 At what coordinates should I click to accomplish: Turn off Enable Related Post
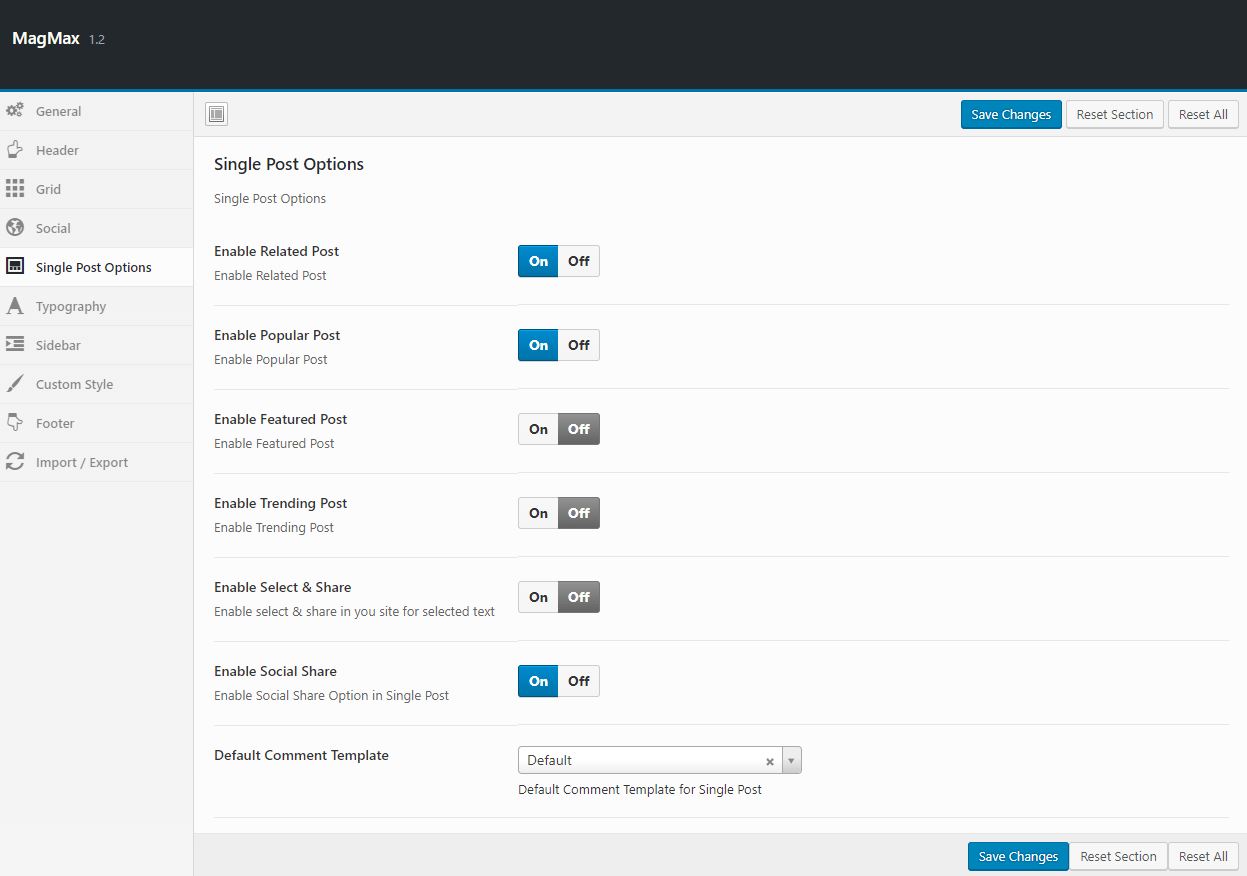(x=579, y=261)
